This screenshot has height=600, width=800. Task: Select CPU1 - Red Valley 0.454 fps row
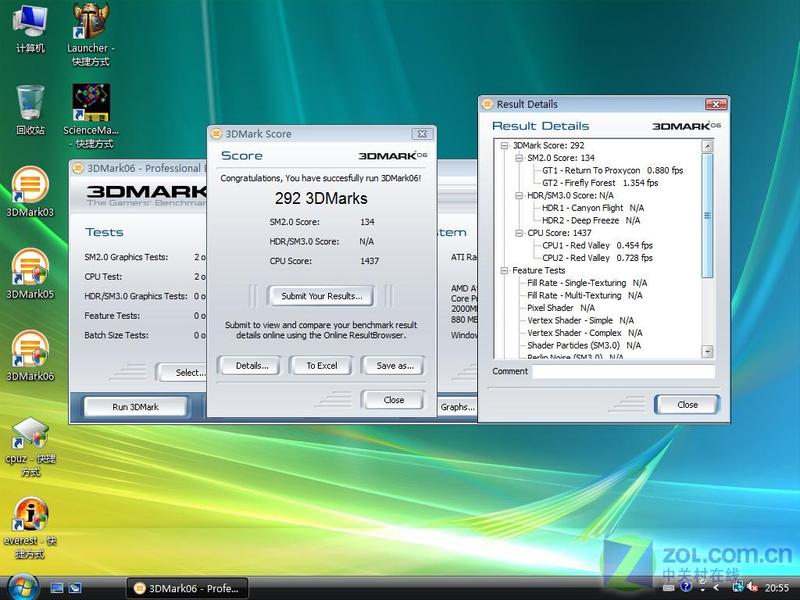pyautogui.click(x=597, y=245)
